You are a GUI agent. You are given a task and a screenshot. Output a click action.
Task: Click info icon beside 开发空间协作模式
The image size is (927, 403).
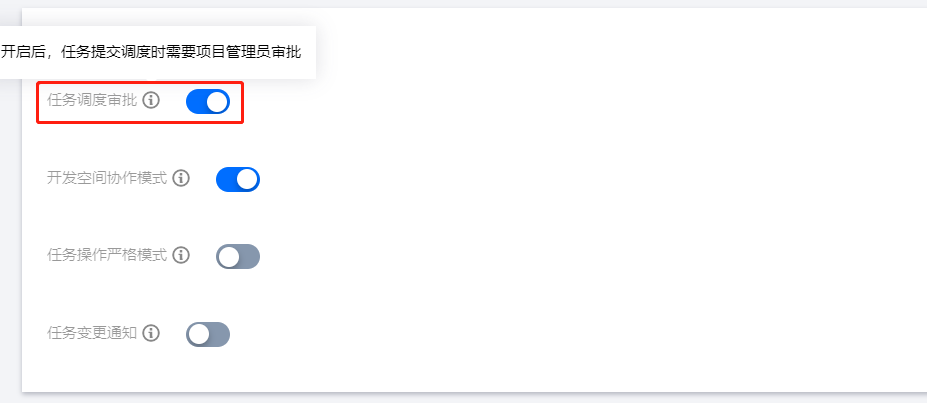pos(181,178)
